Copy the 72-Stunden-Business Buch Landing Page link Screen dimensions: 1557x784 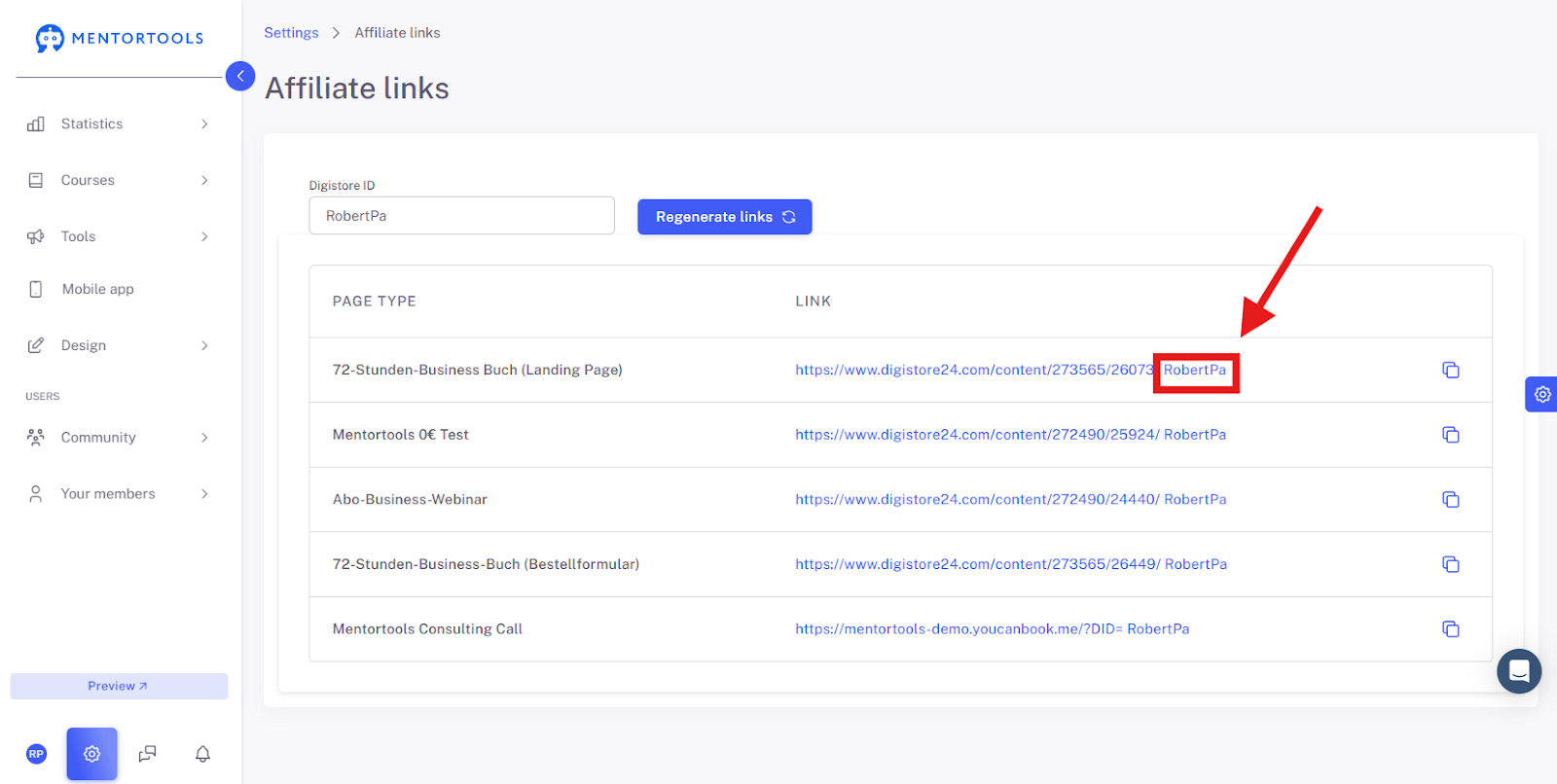tap(1450, 370)
